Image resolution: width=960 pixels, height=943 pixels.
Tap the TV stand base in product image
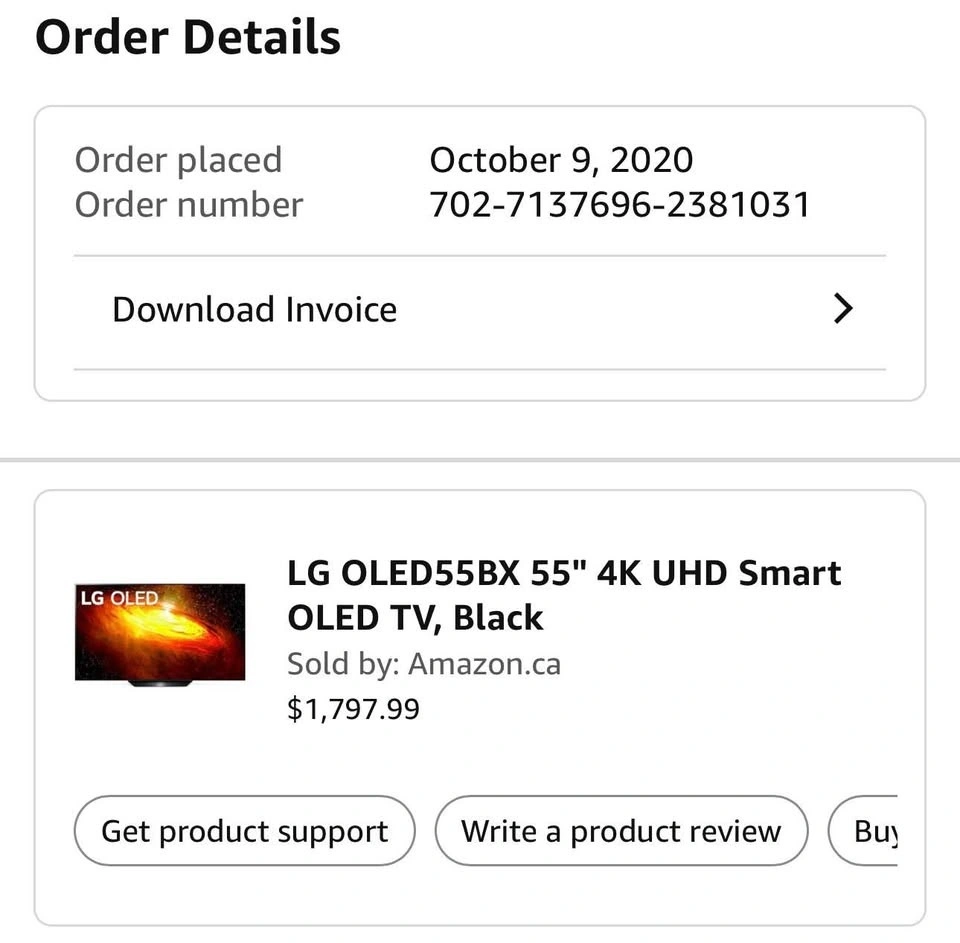pyautogui.click(x=160, y=682)
